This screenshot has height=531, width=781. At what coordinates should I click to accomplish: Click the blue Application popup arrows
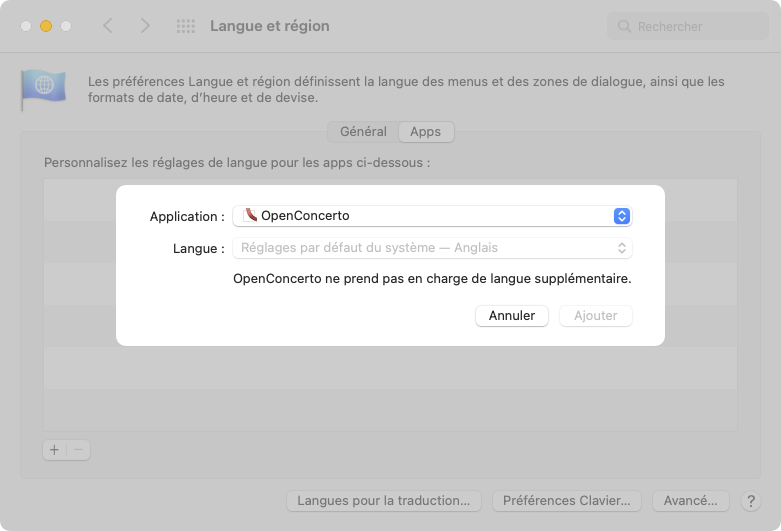(x=622, y=216)
